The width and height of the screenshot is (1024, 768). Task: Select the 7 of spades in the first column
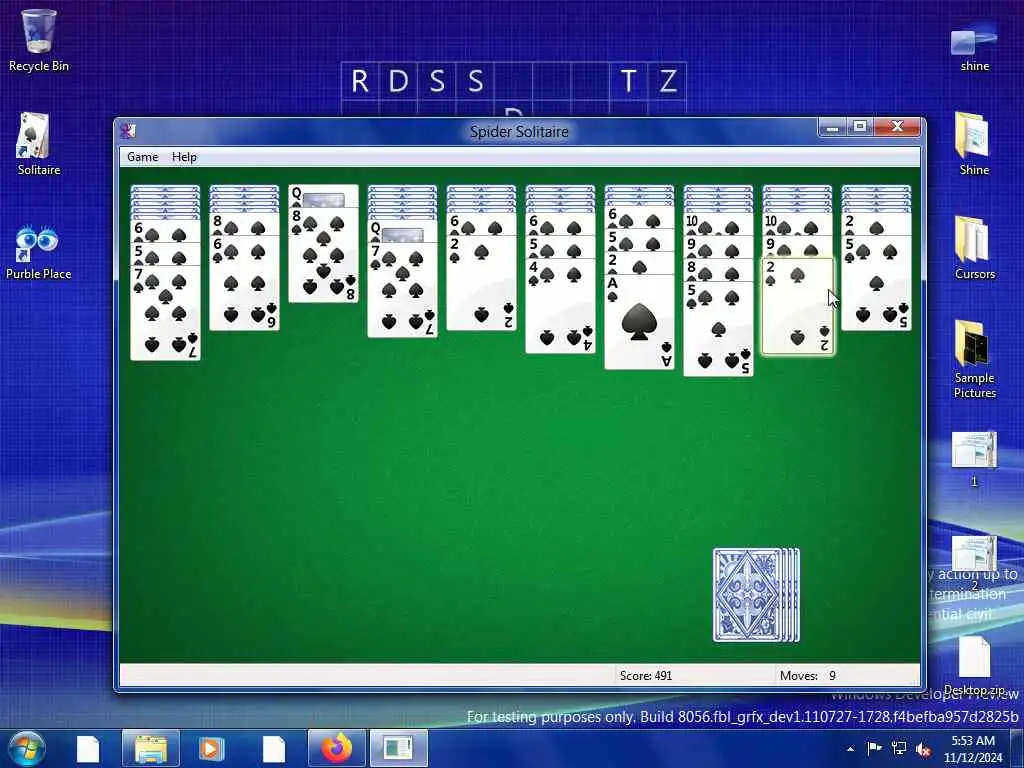165,312
